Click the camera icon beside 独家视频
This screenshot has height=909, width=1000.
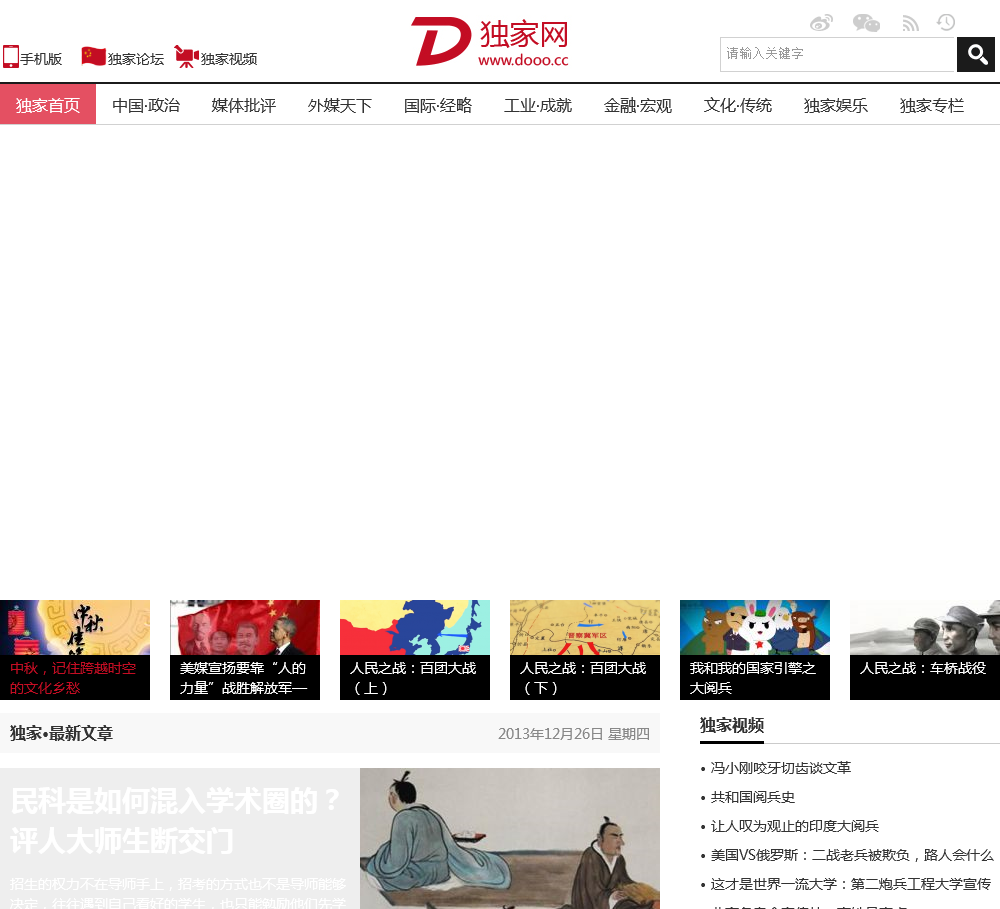[x=186, y=57]
